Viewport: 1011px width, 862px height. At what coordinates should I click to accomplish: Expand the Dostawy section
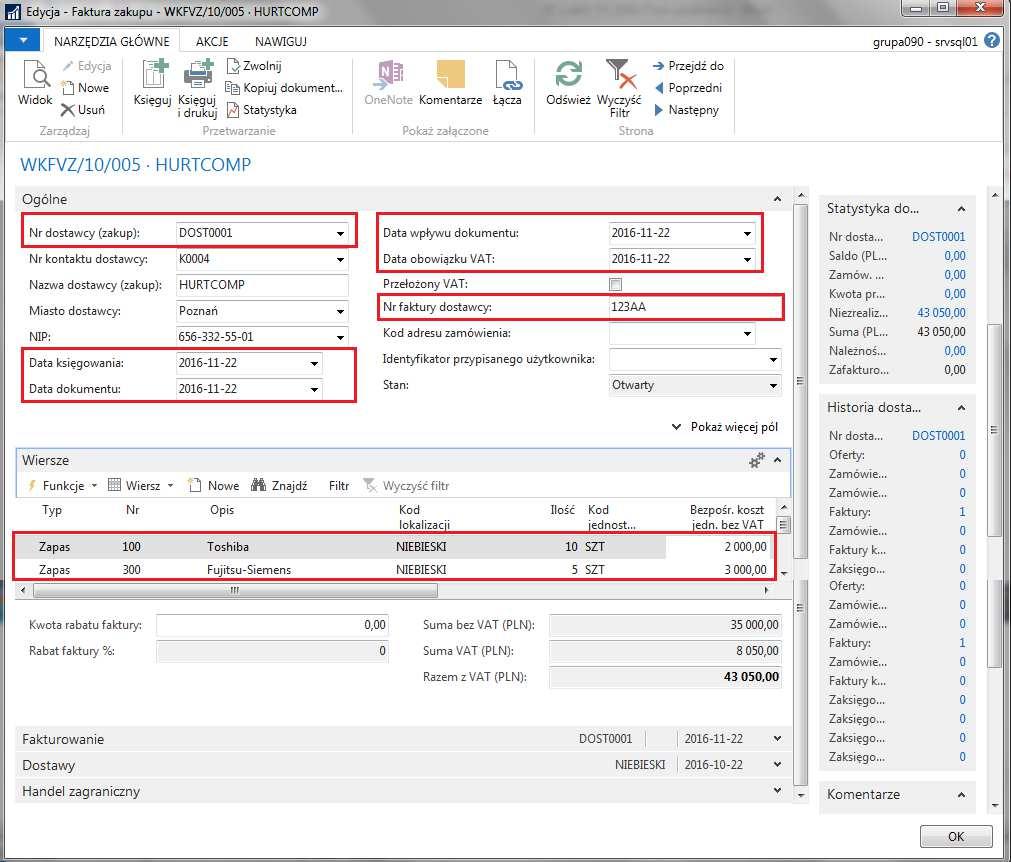(x=778, y=765)
